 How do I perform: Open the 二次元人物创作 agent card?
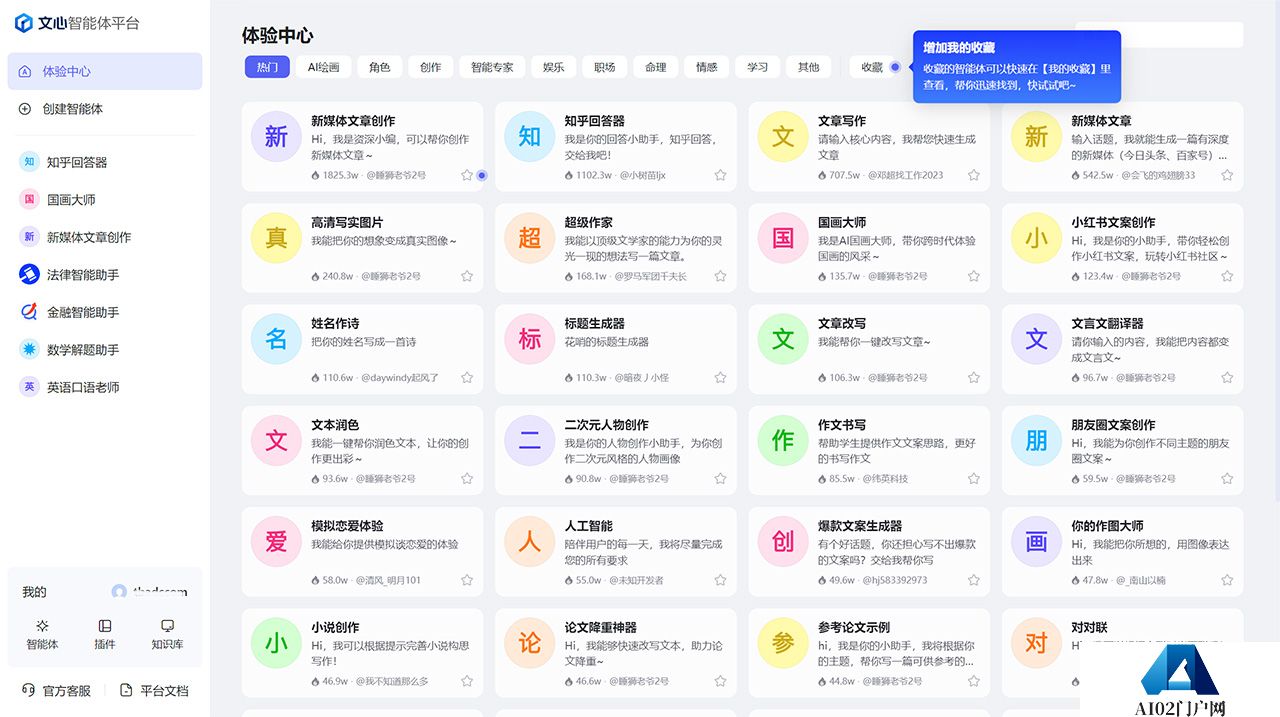tap(616, 450)
